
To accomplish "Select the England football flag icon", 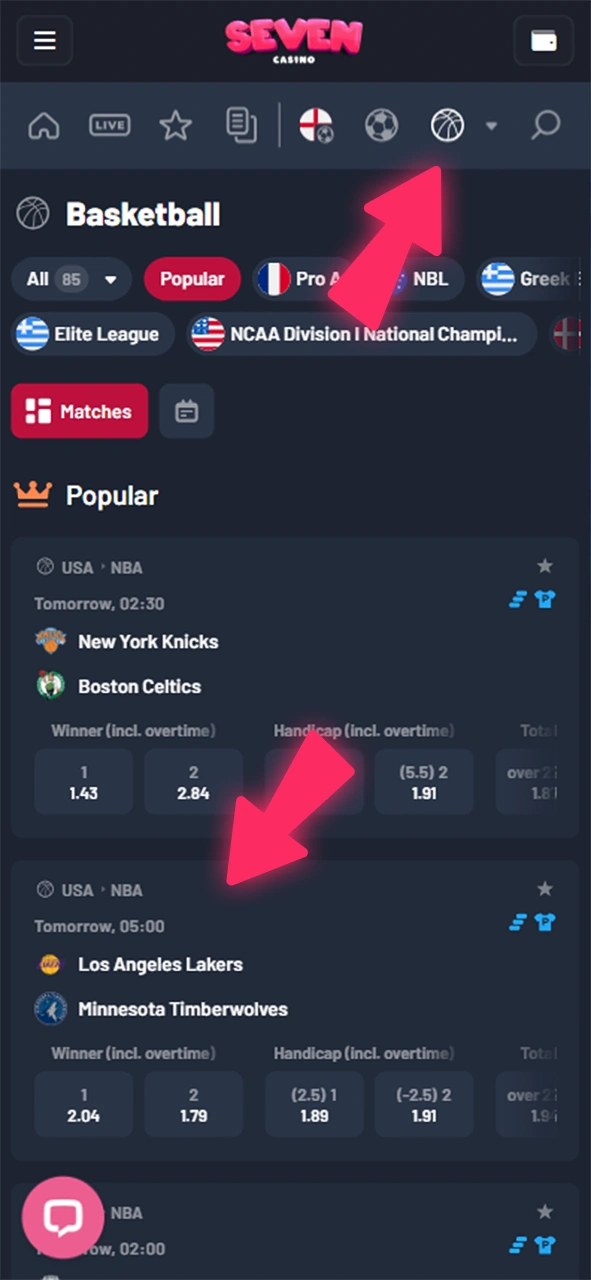I will pos(316,126).
